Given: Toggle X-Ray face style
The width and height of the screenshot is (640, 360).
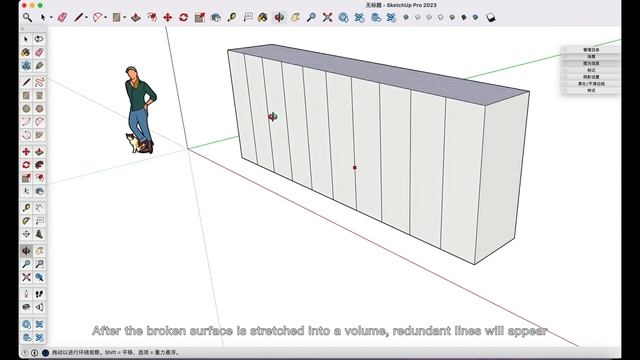Looking at the screenshot, I should pyautogui.click(x=406, y=17).
